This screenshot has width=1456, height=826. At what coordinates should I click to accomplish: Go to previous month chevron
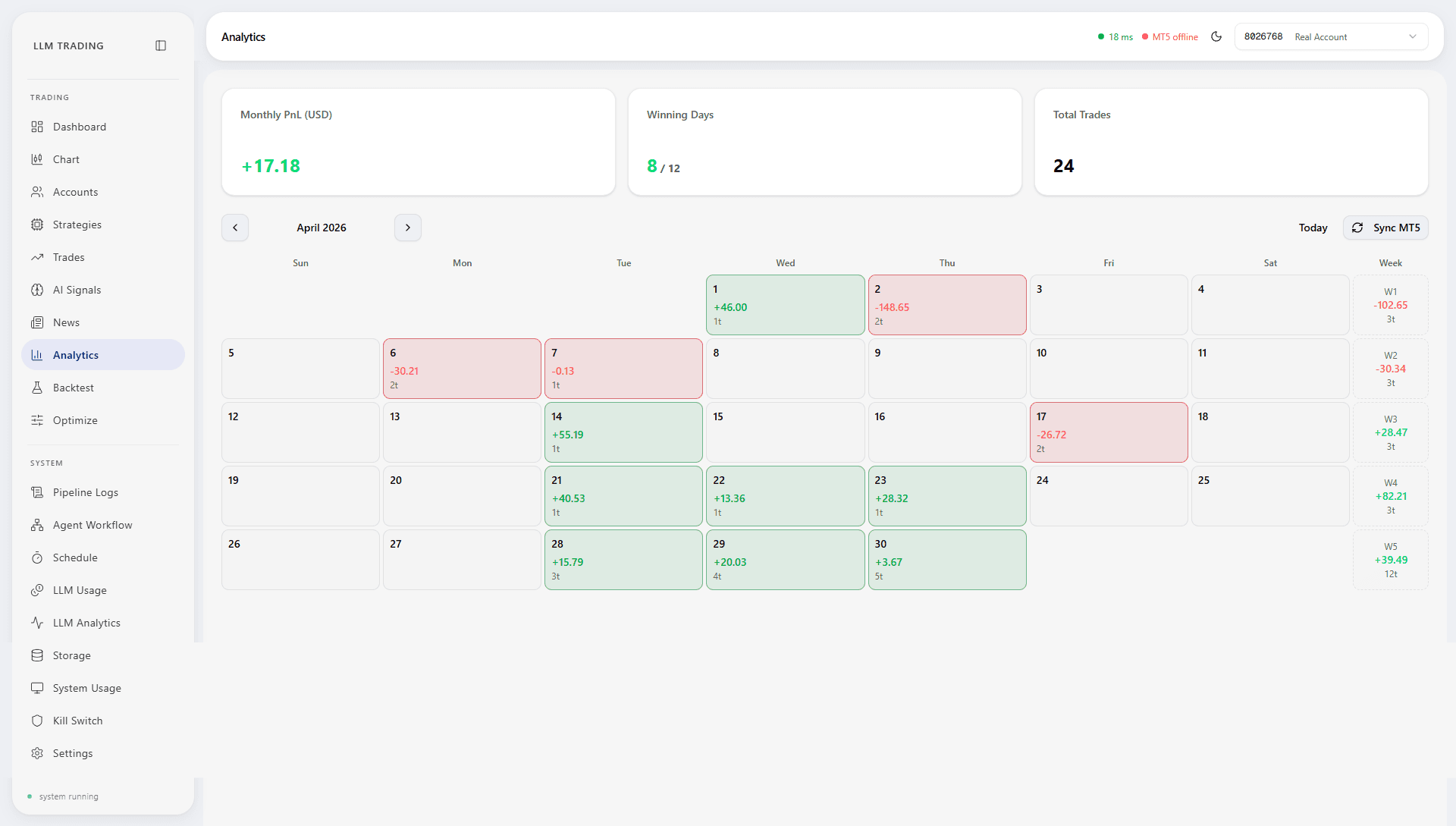click(235, 228)
